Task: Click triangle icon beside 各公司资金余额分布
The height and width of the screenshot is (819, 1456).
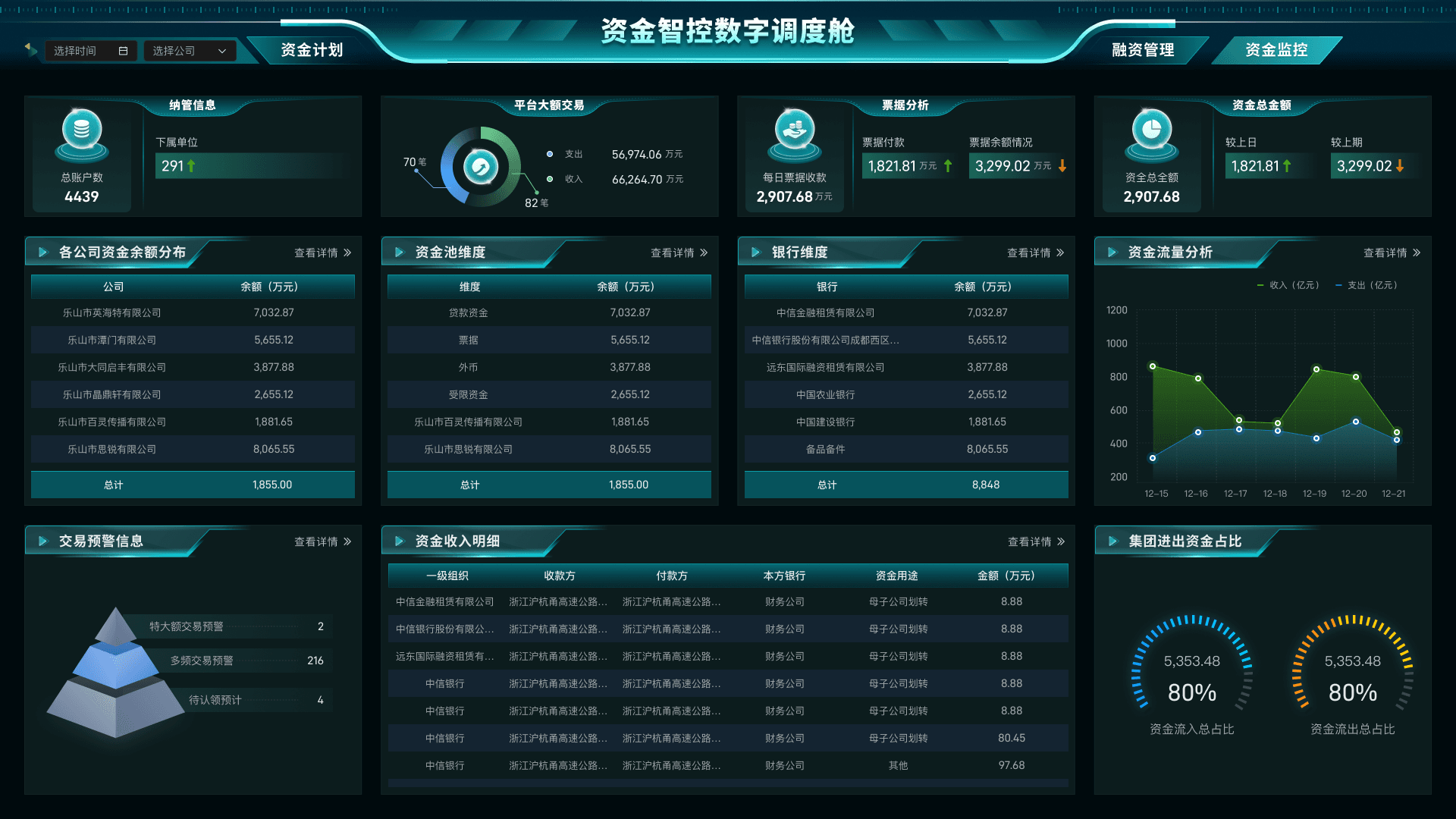Action: [x=43, y=252]
